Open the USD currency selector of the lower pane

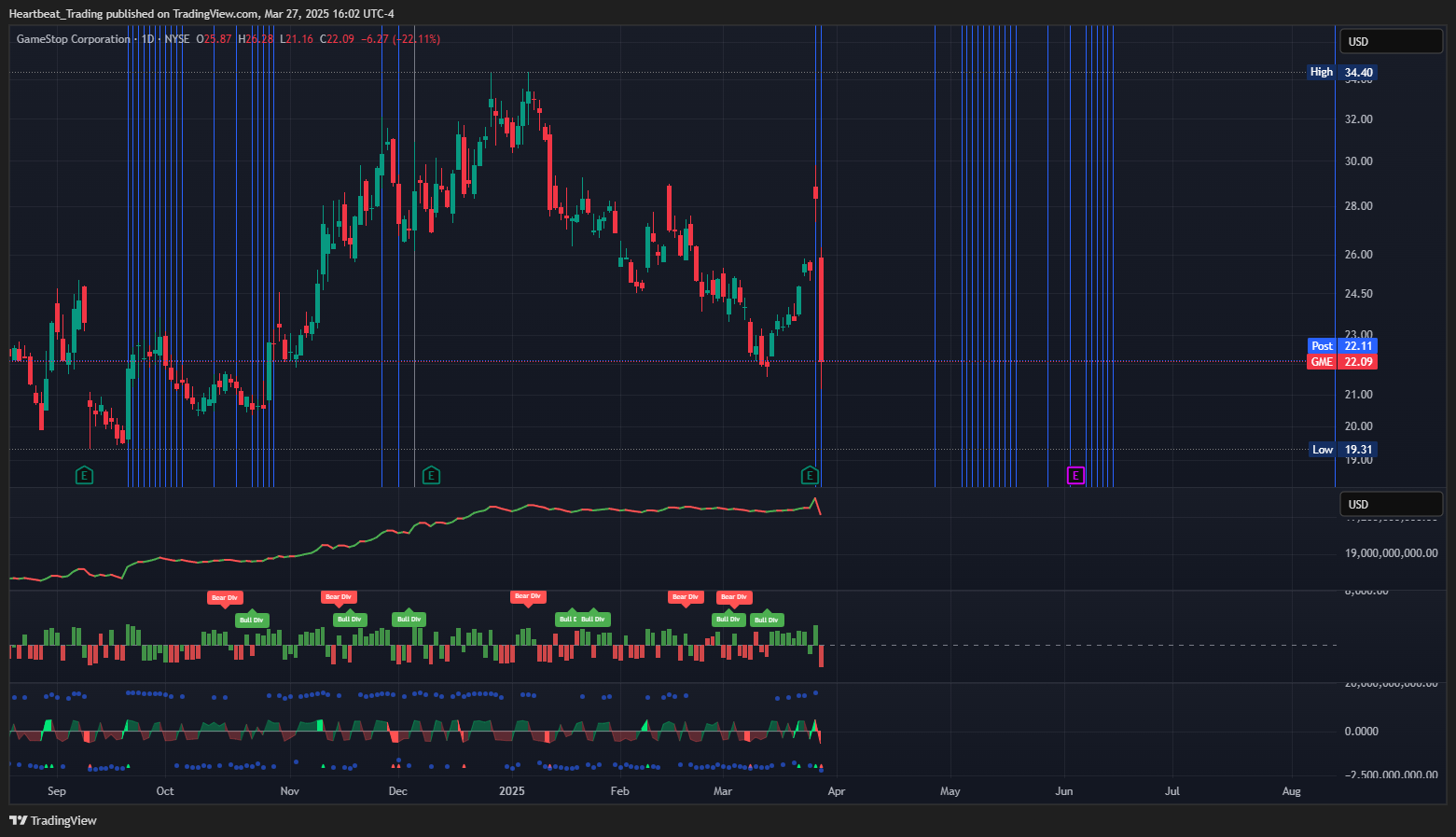click(x=1391, y=504)
